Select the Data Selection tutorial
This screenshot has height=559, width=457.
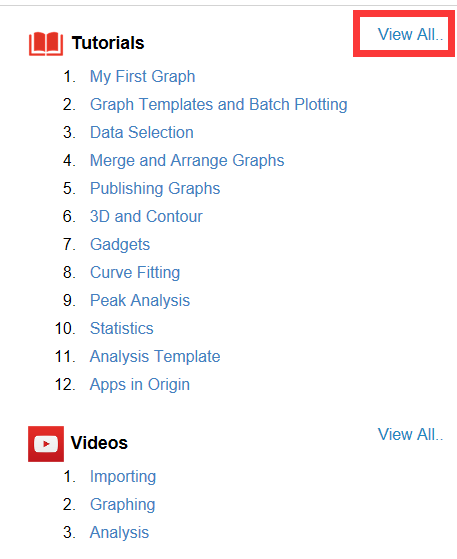pyautogui.click(x=142, y=132)
